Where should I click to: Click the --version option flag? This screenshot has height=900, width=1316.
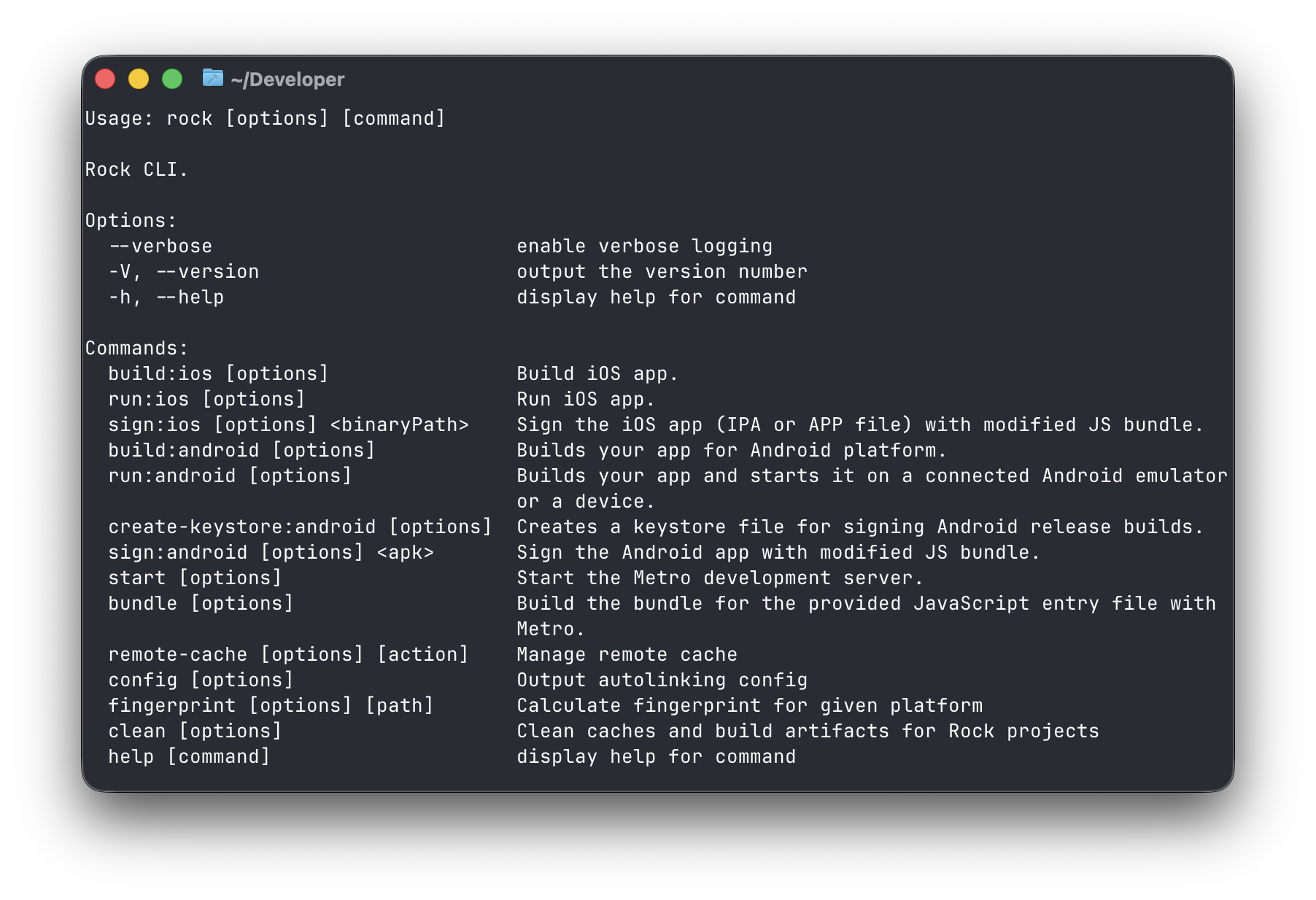pos(207,272)
